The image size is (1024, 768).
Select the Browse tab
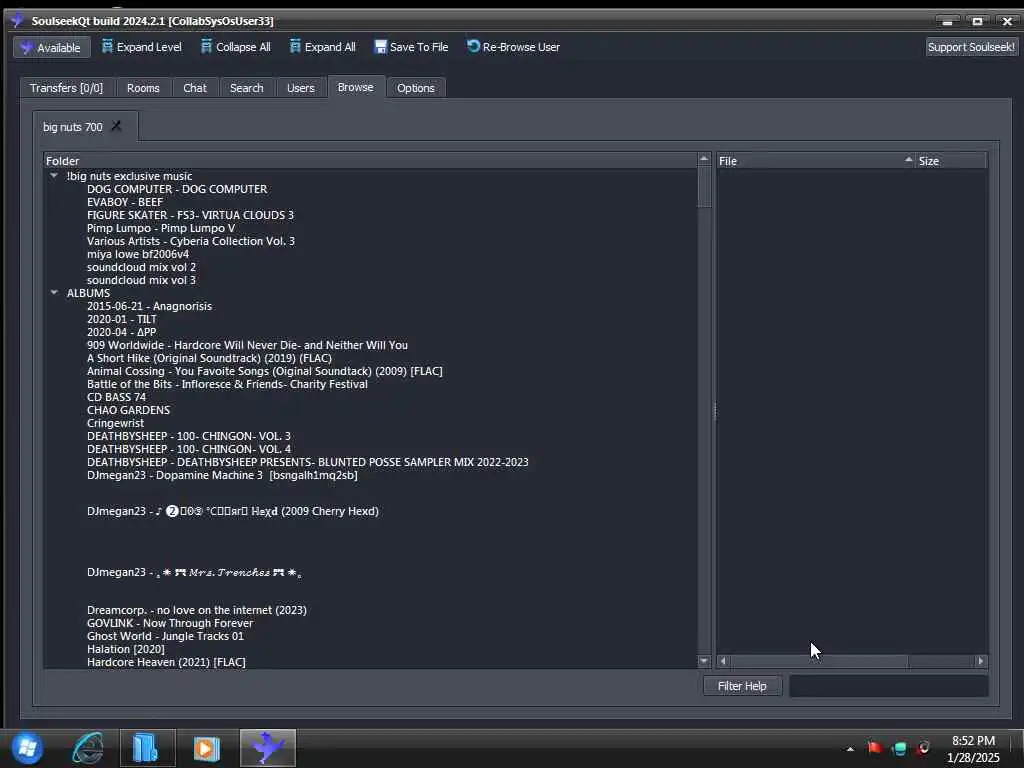[355, 88]
